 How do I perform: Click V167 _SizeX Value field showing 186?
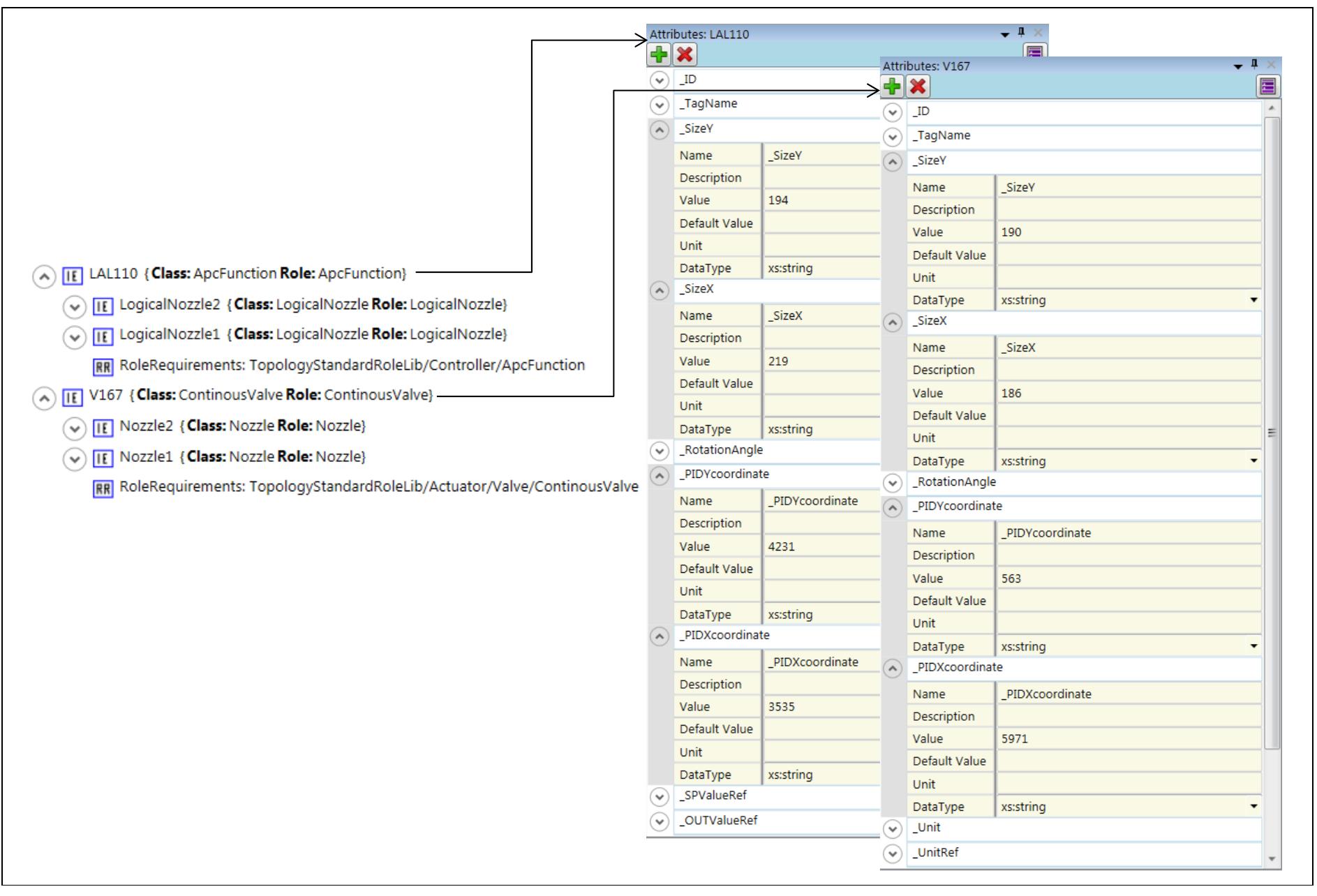(x=1127, y=394)
